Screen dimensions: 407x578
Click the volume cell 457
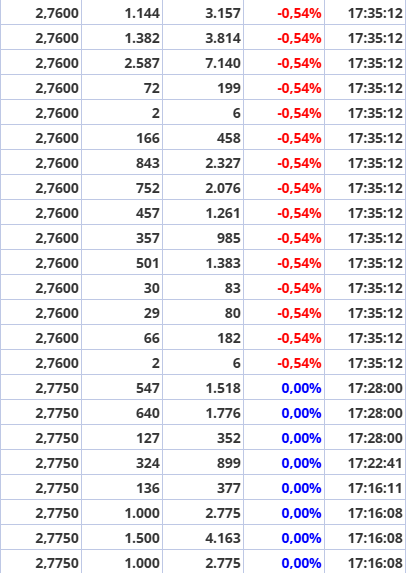tap(122, 212)
